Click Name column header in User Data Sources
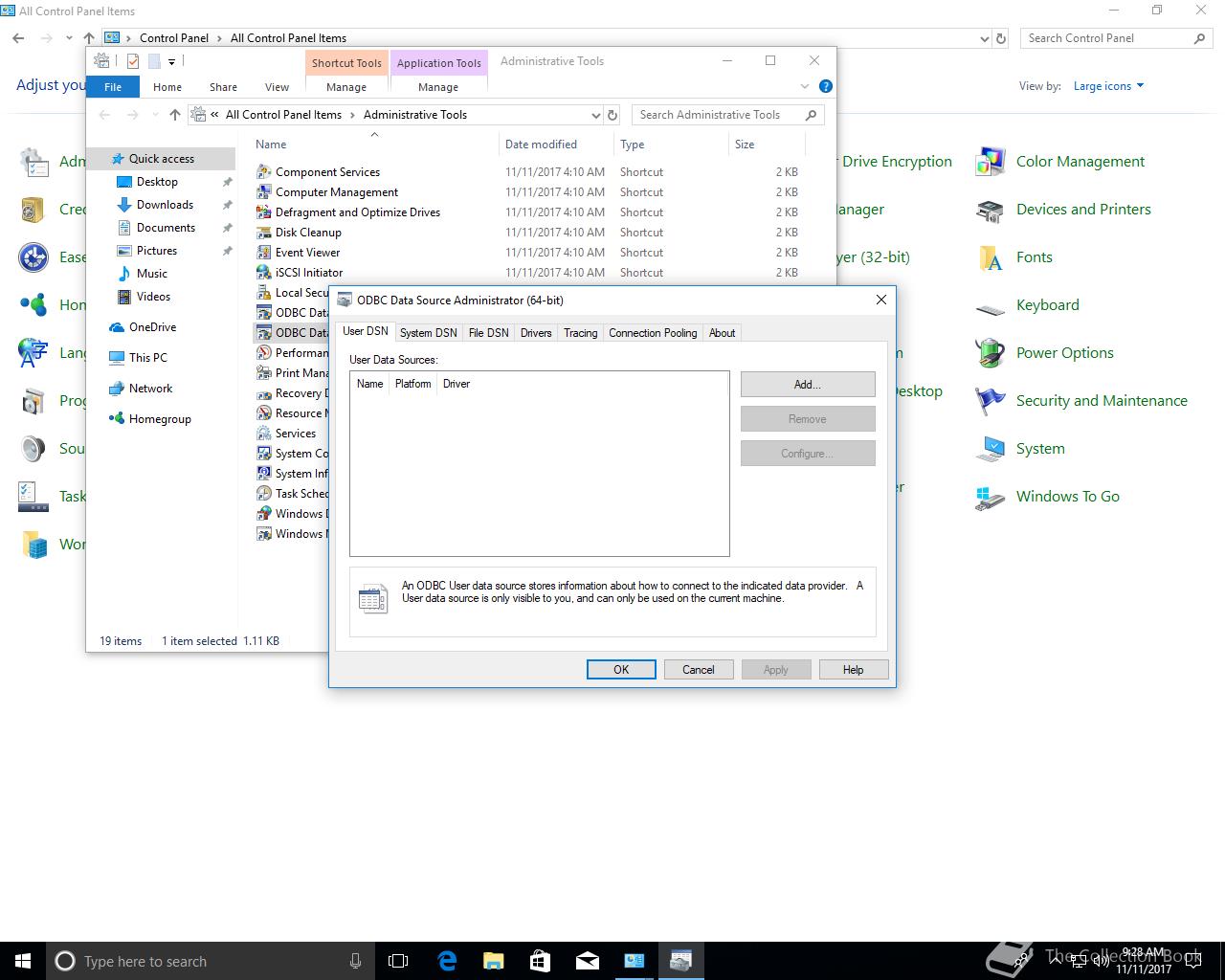 pos(369,384)
